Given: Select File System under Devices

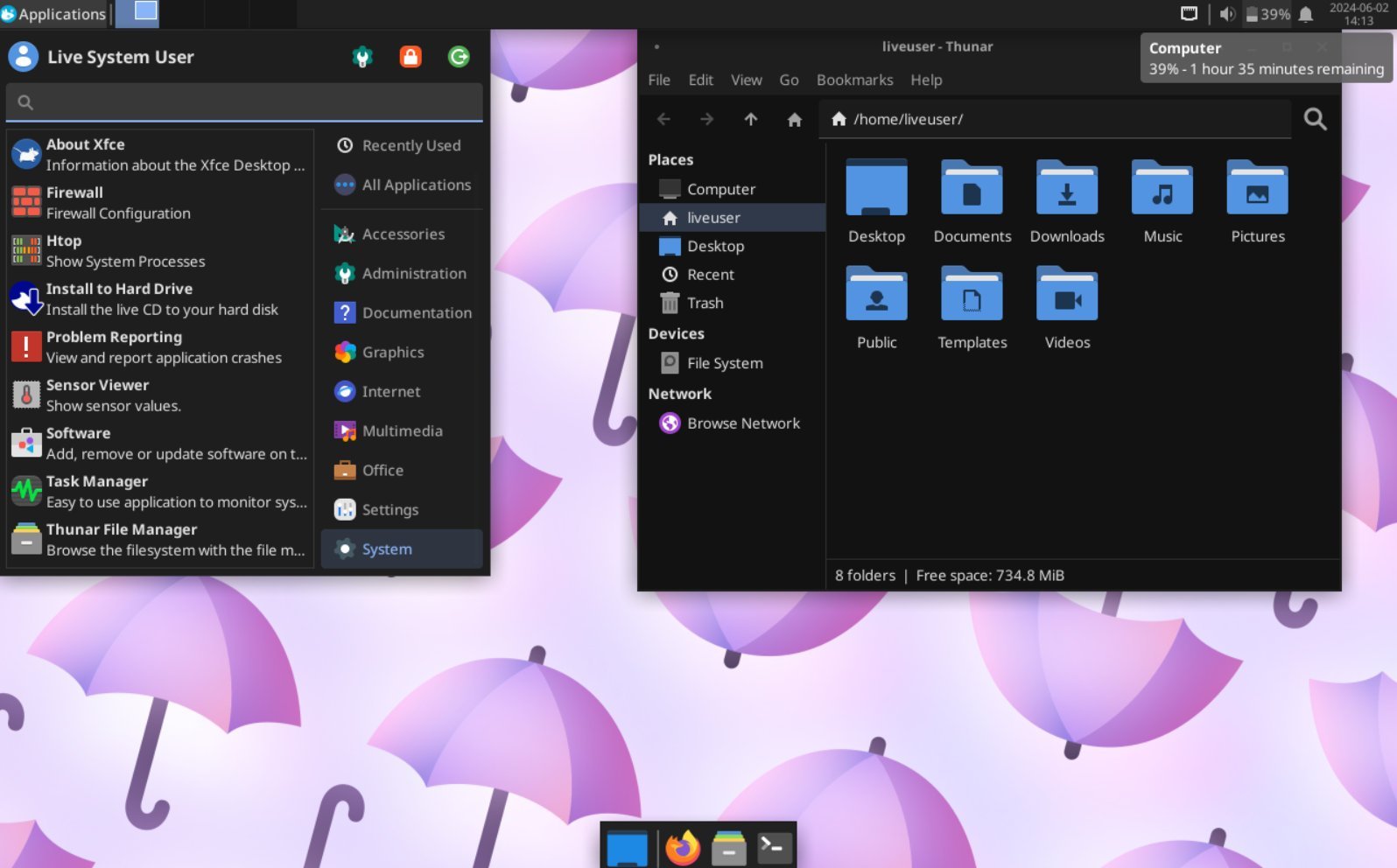Looking at the screenshot, I should [x=724, y=362].
